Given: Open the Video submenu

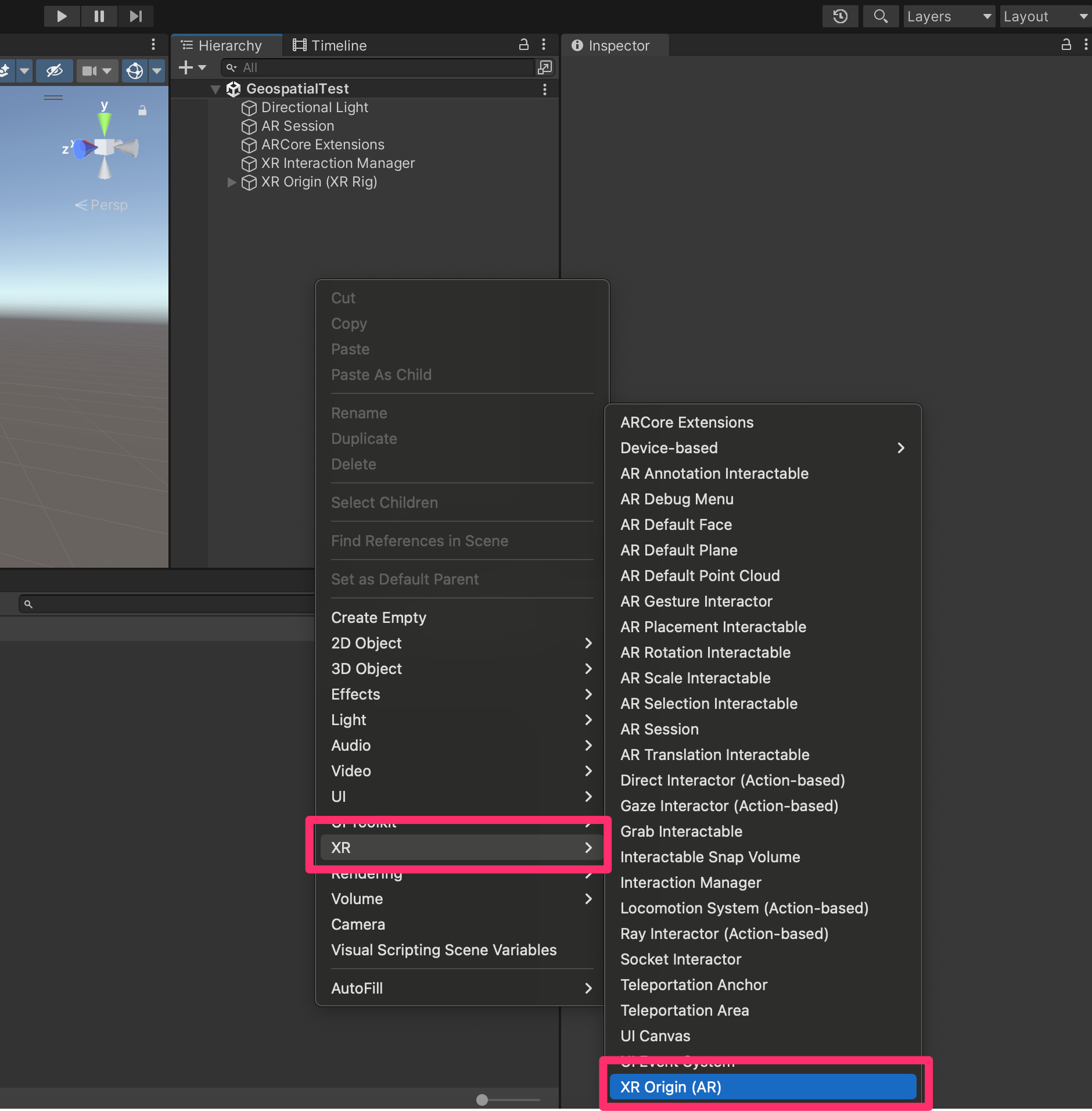Looking at the screenshot, I should [462, 771].
